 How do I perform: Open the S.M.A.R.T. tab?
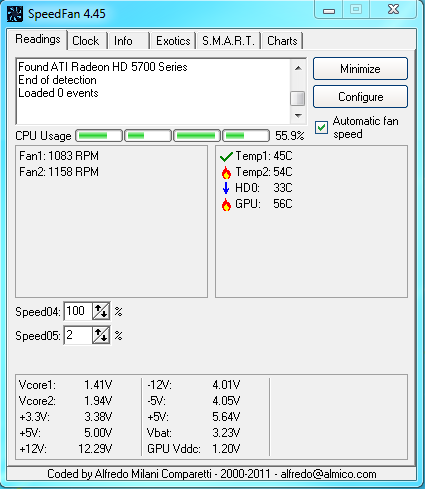pos(228,41)
